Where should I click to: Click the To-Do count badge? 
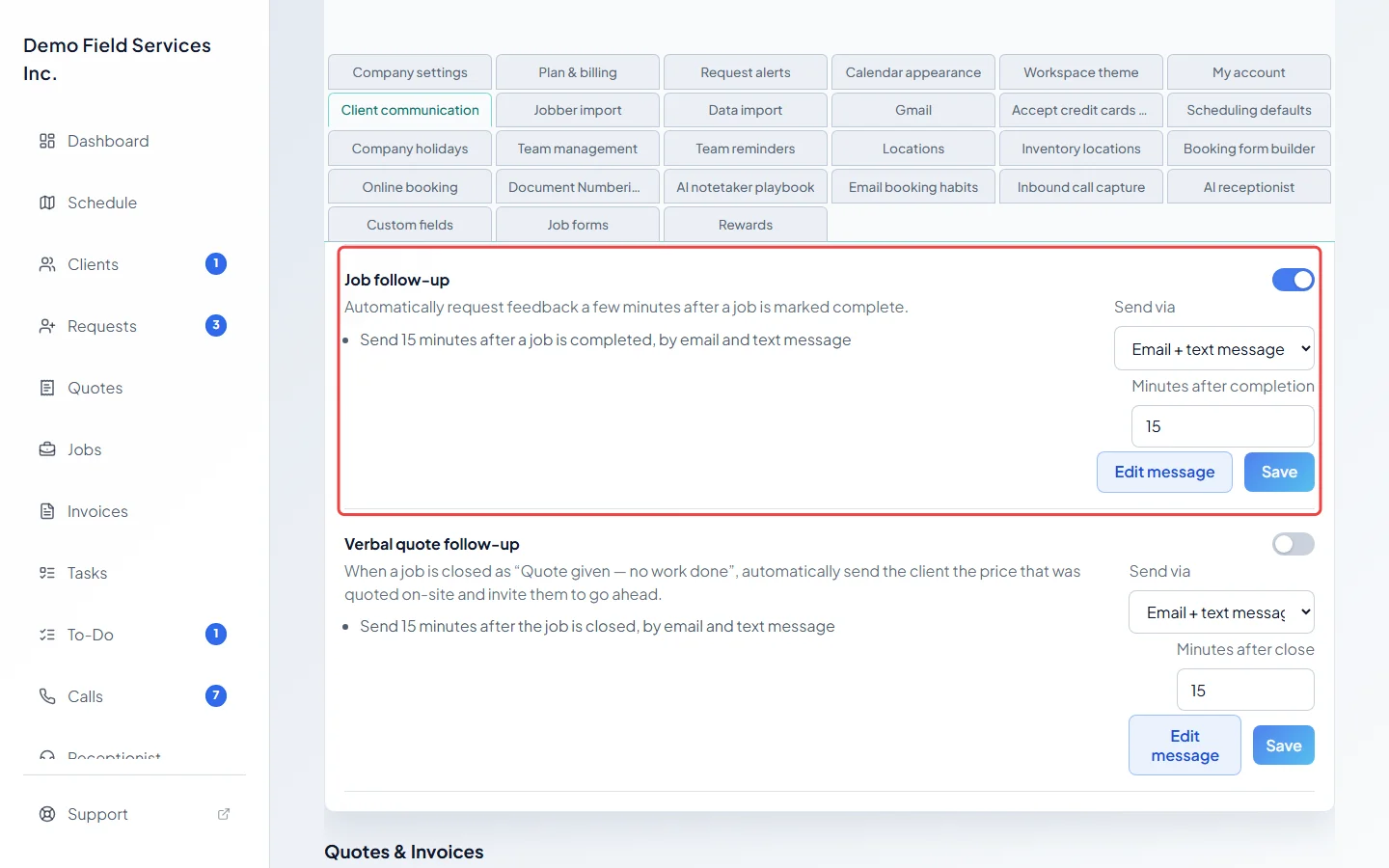[216, 634]
